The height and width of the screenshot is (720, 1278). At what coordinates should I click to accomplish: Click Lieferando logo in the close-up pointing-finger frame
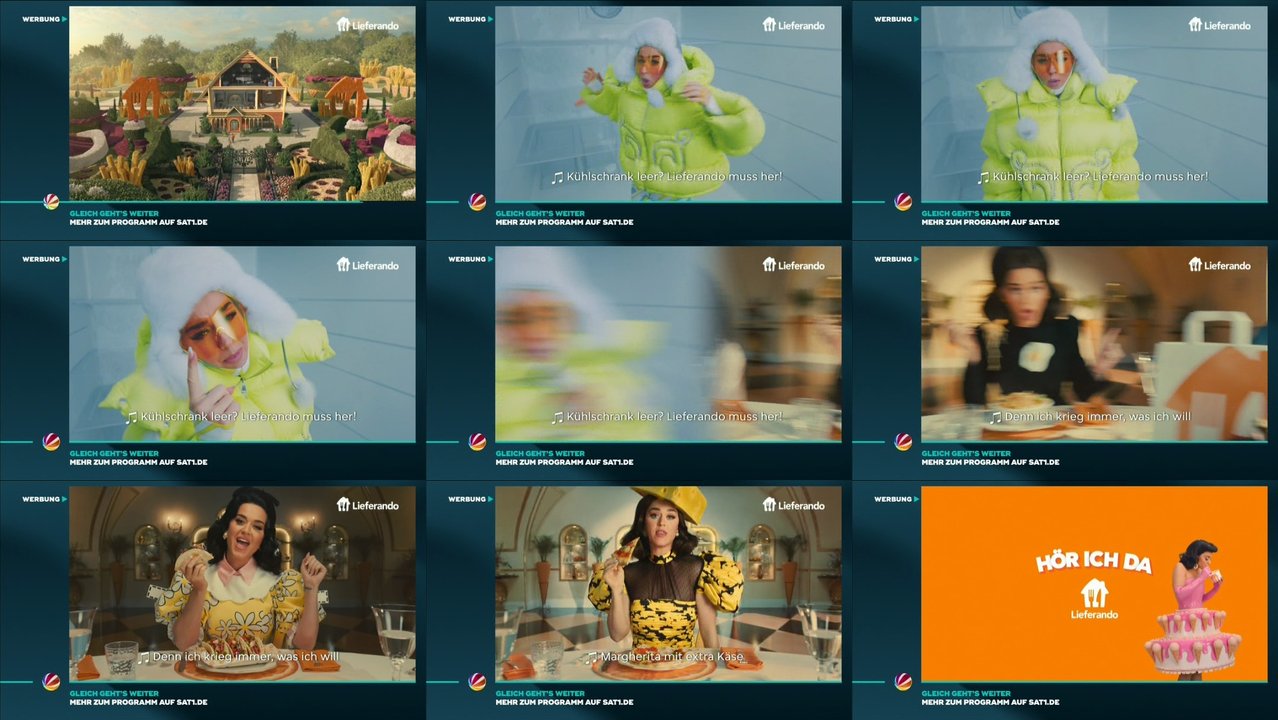tap(367, 265)
